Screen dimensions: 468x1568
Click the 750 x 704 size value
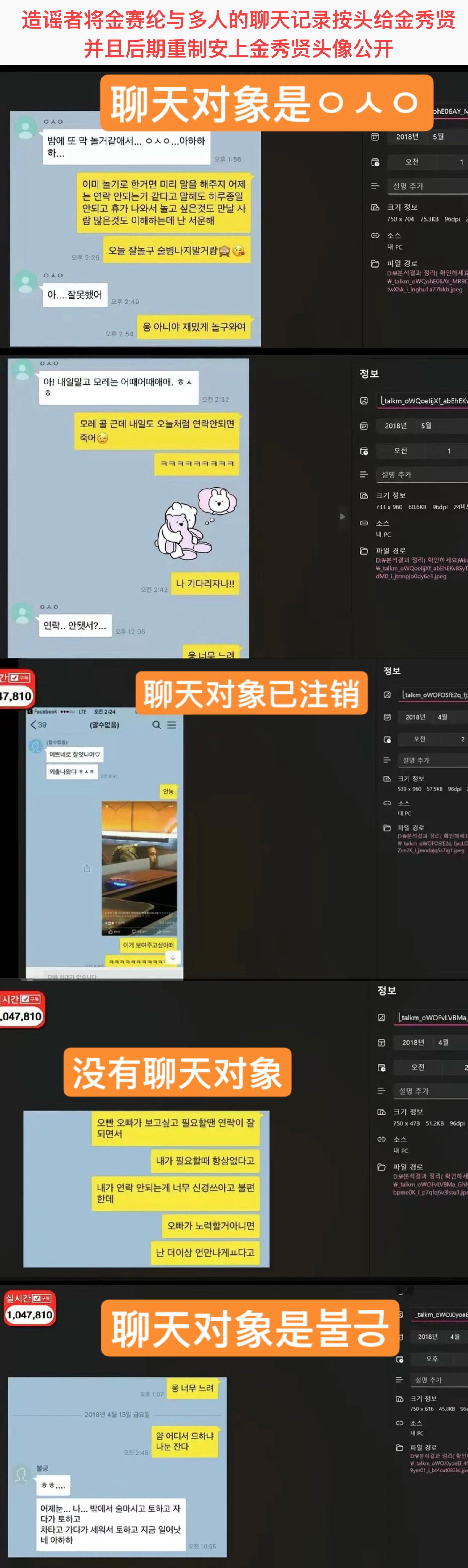(400, 219)
